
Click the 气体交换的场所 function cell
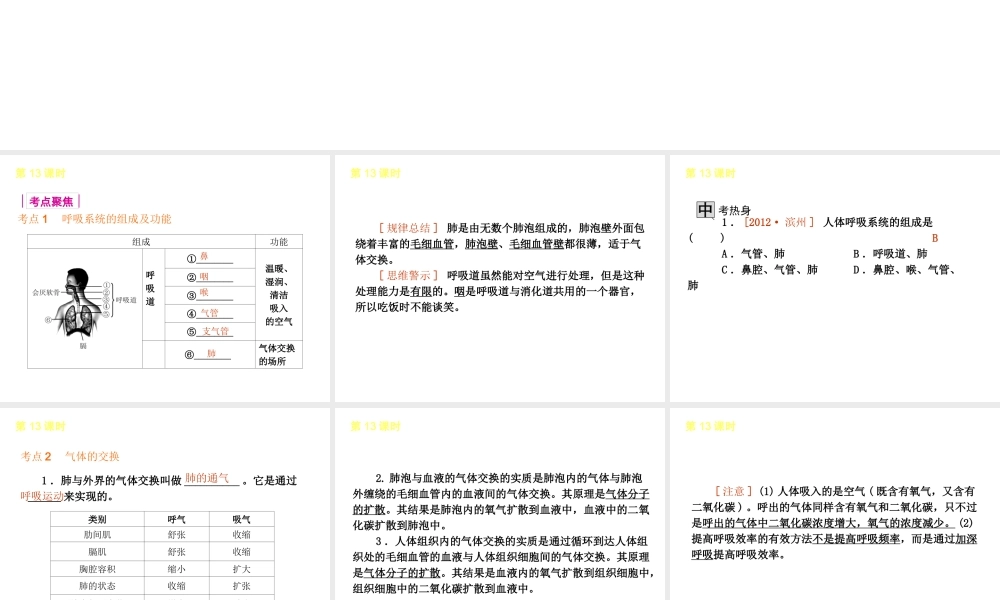click(x=277, y=355)
